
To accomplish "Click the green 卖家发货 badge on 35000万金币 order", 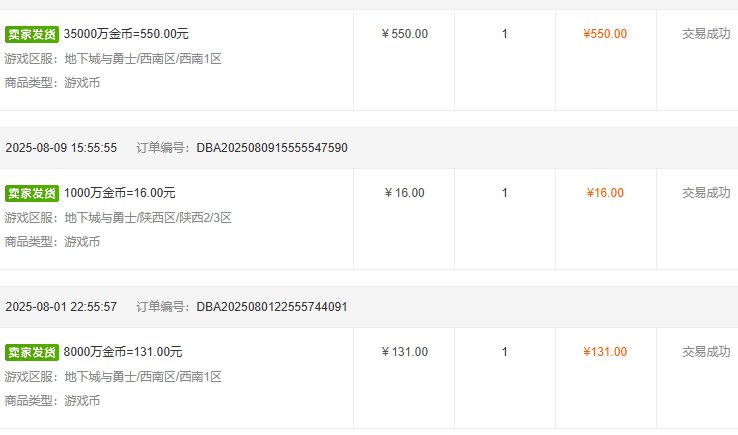I will point(32,34).
